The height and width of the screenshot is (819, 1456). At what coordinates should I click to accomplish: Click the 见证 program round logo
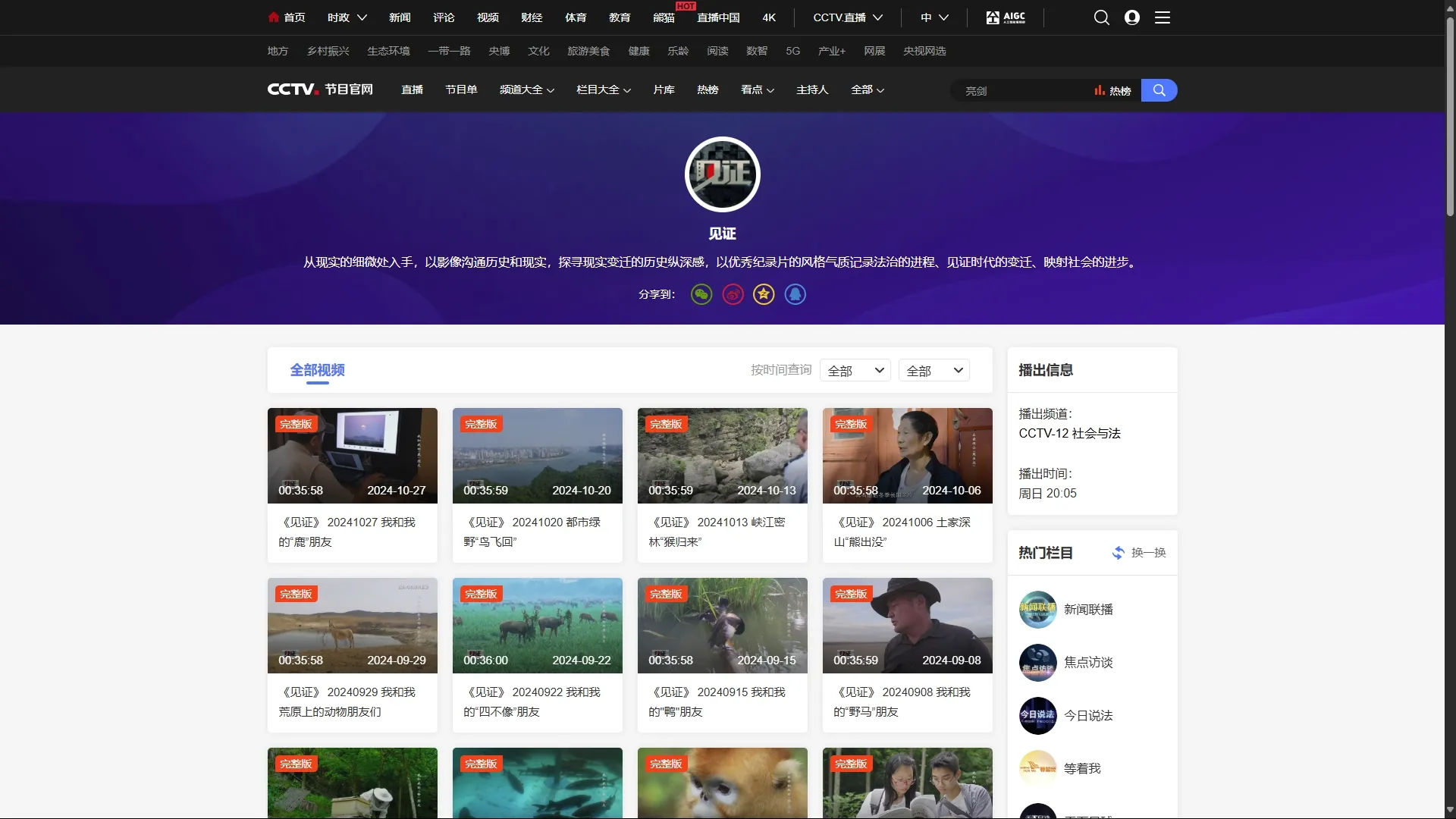pos(722,174)
